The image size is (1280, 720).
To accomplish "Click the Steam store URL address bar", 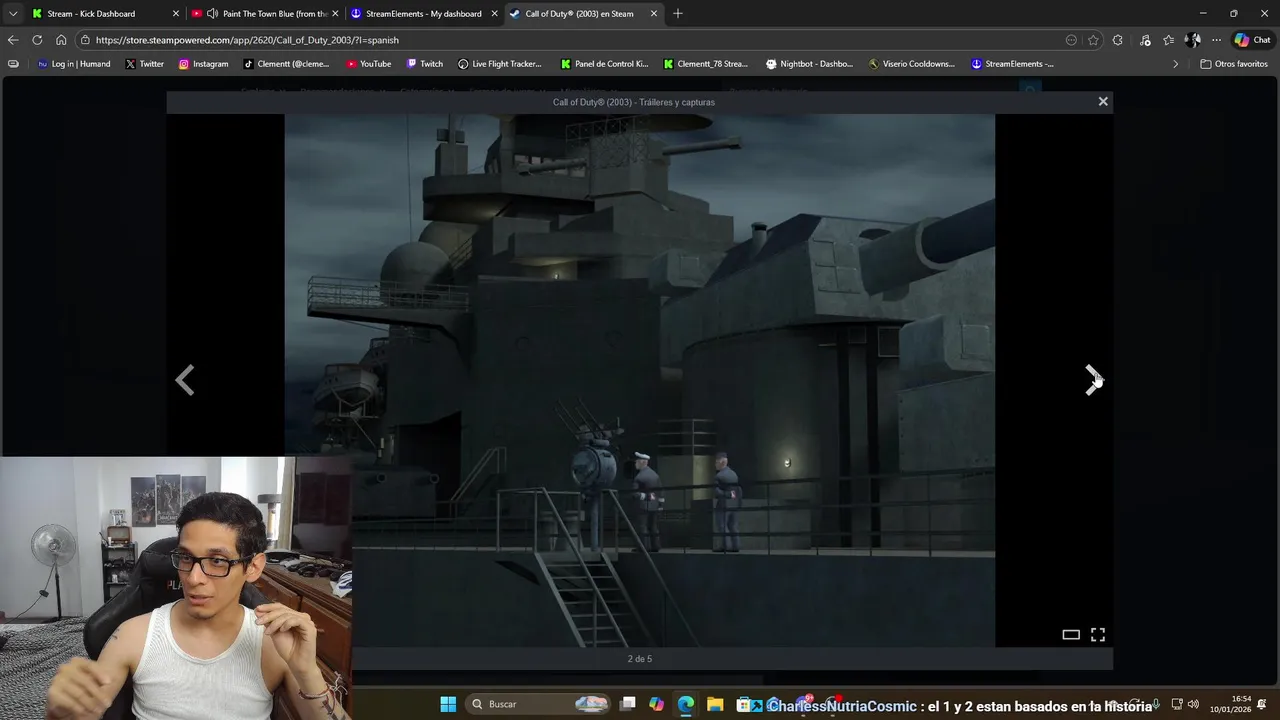I will pyautogui.click(x=570, y=40).
